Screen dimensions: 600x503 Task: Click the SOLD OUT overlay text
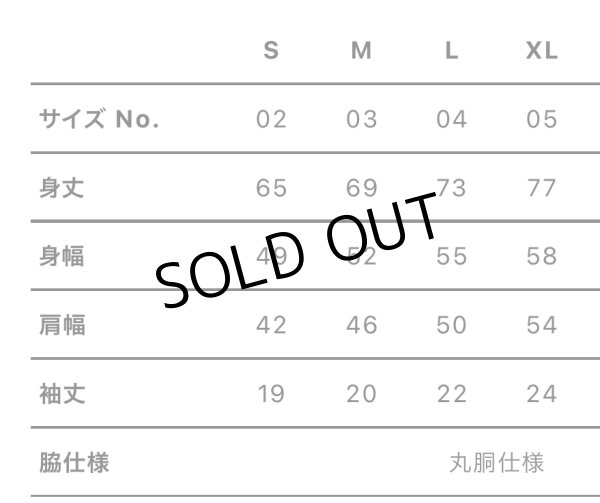pos(297,249)
